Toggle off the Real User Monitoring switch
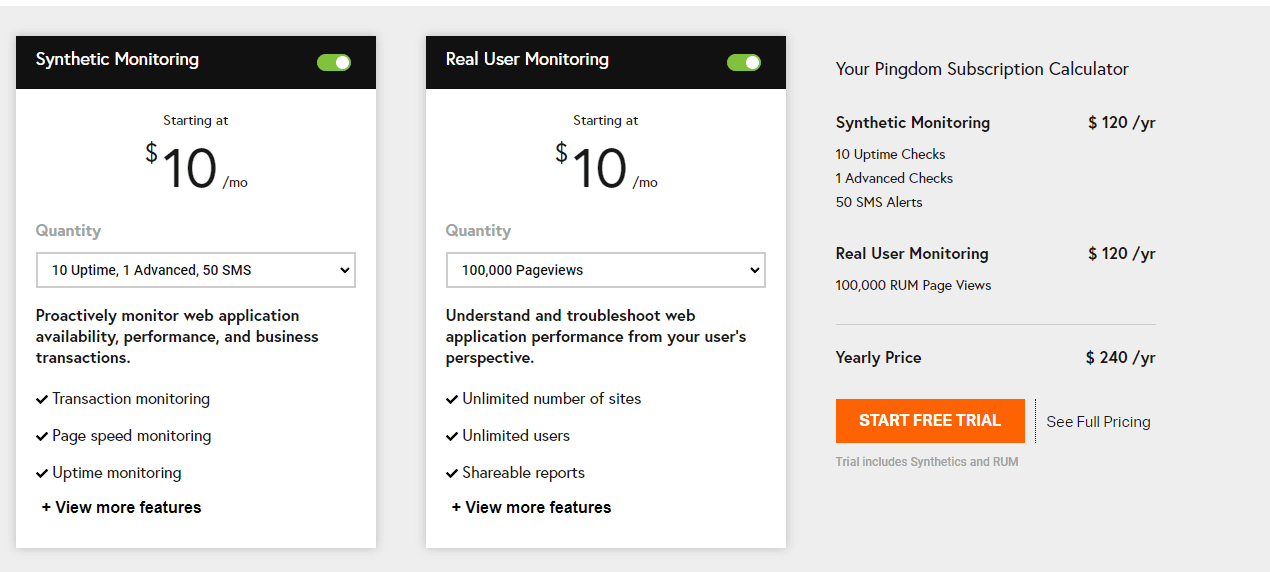1270x572 pixels. click(744, 63)
